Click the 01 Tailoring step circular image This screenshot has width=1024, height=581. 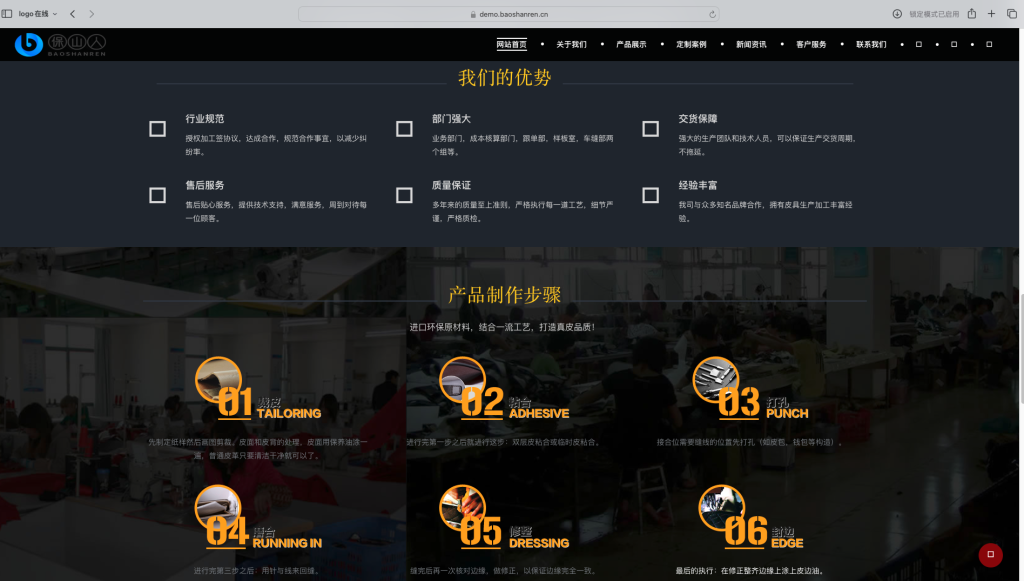218,380
